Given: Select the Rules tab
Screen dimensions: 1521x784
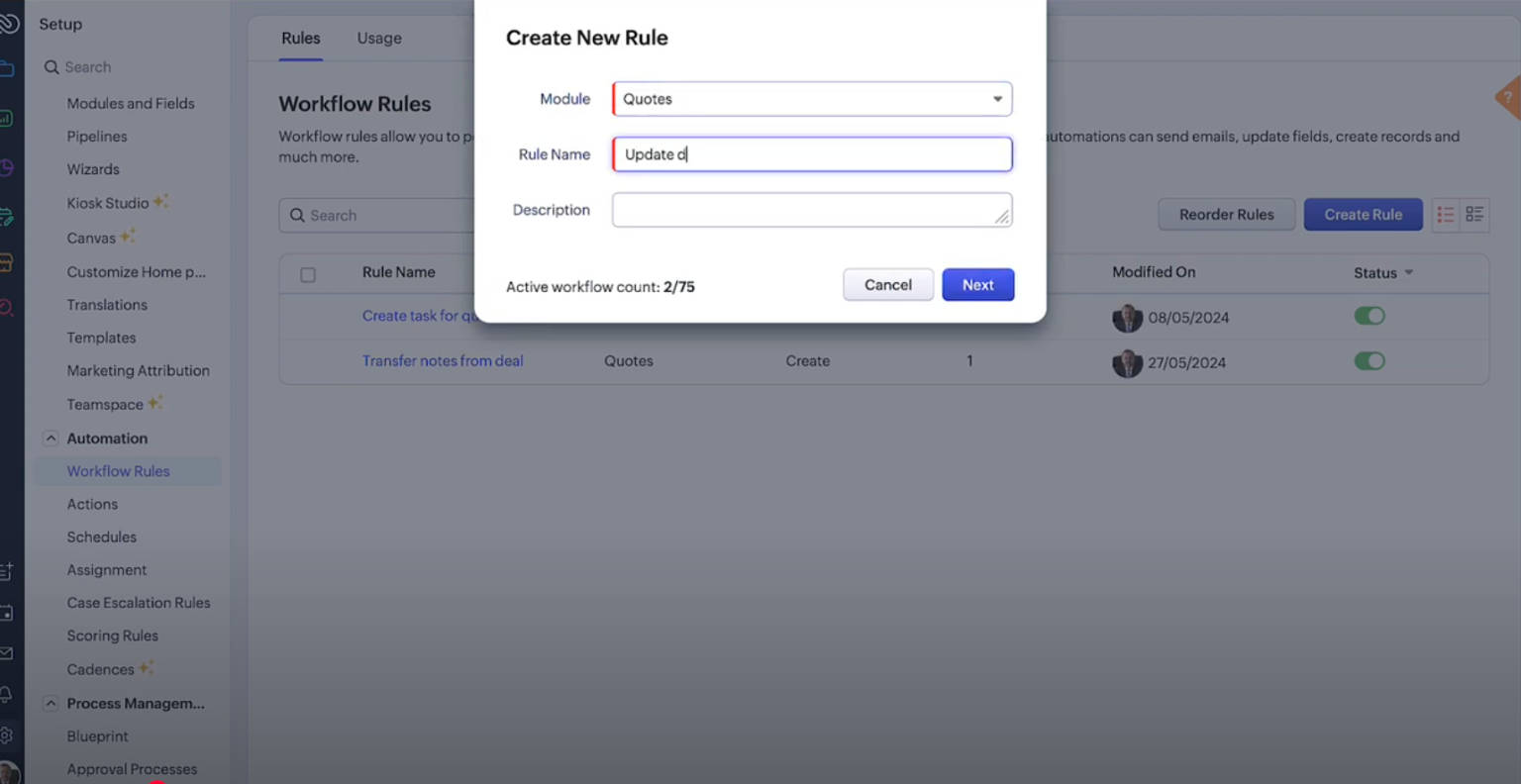Looking at the screenshot, I should 300,38.
